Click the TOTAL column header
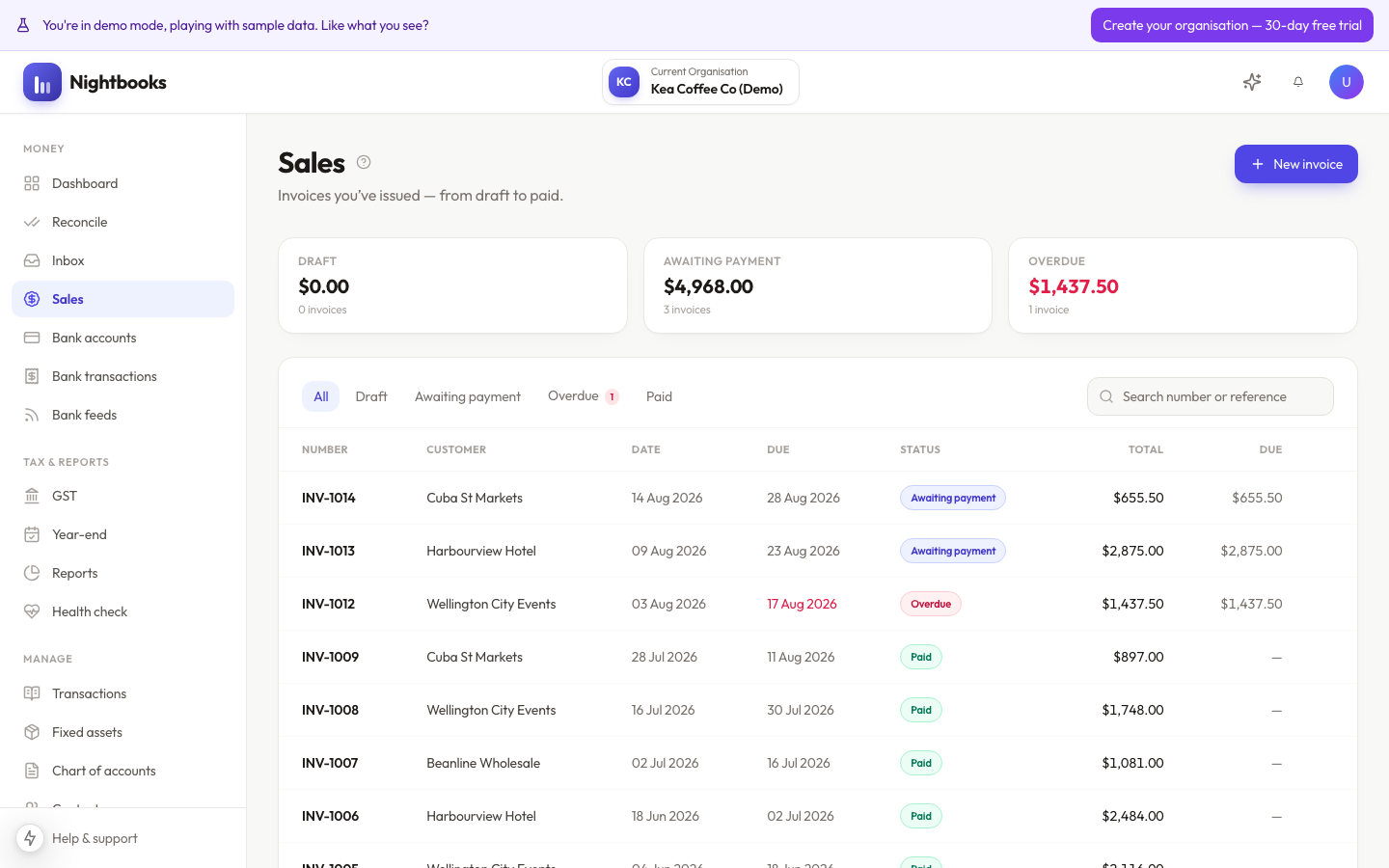Image resolution: width=1389 pixels, height=868 pixels. click(1146, 449)
